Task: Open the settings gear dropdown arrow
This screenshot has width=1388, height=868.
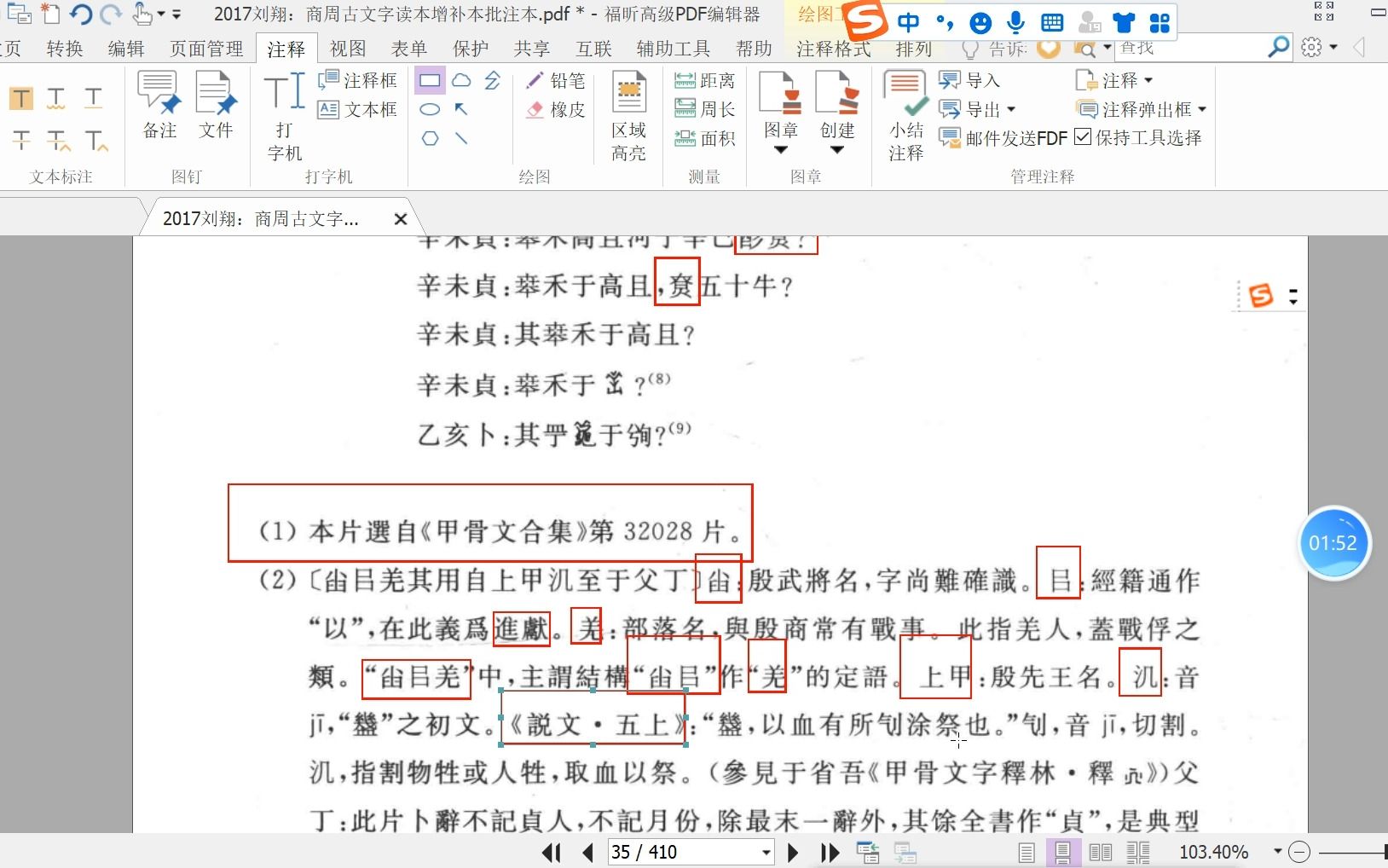Action: tap(1333, 48)
